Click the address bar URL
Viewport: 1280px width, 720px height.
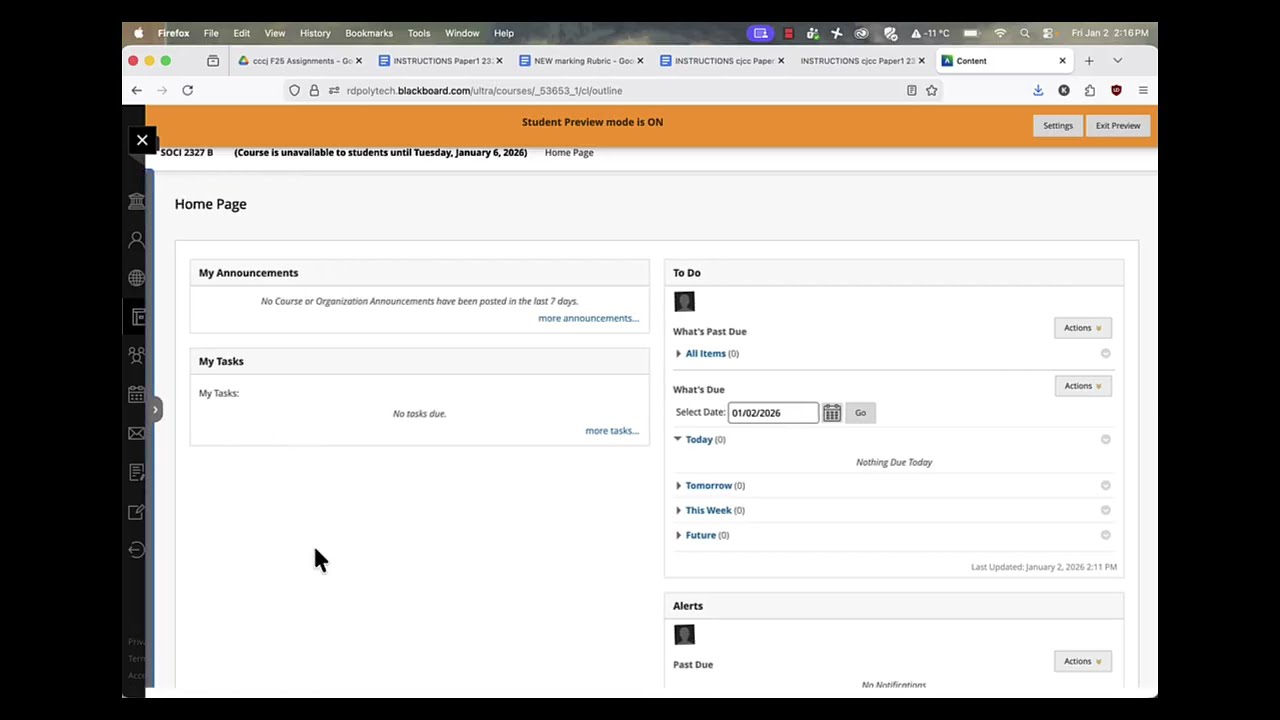(484, 91)
